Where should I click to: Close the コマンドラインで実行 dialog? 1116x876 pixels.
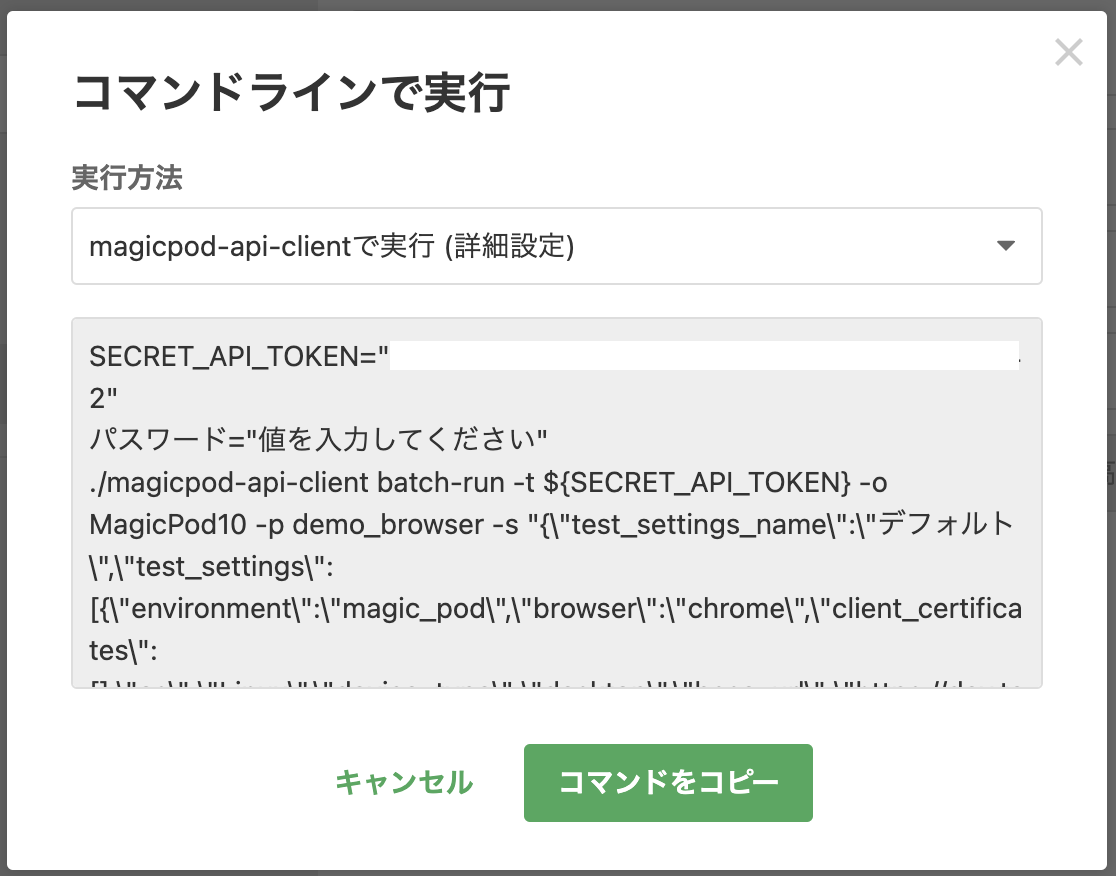pos(1068,53)
